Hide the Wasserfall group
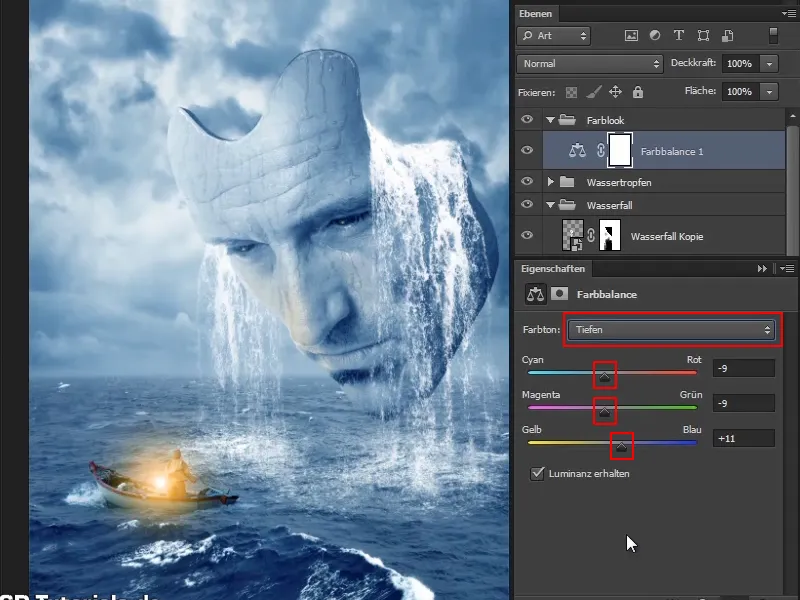800x600 pixels. coord(527,204)
